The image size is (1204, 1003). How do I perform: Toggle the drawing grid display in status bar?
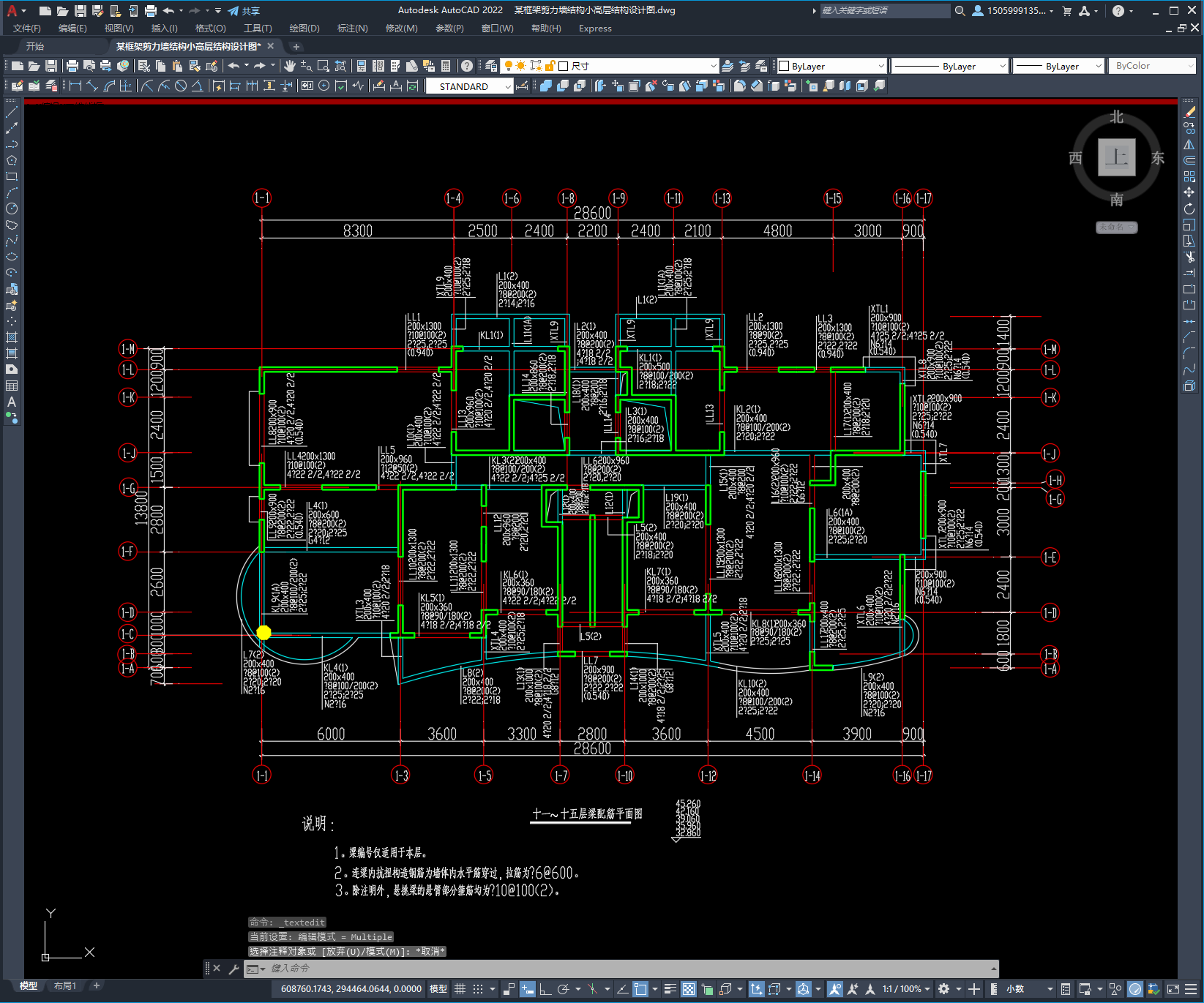[460, 989]
